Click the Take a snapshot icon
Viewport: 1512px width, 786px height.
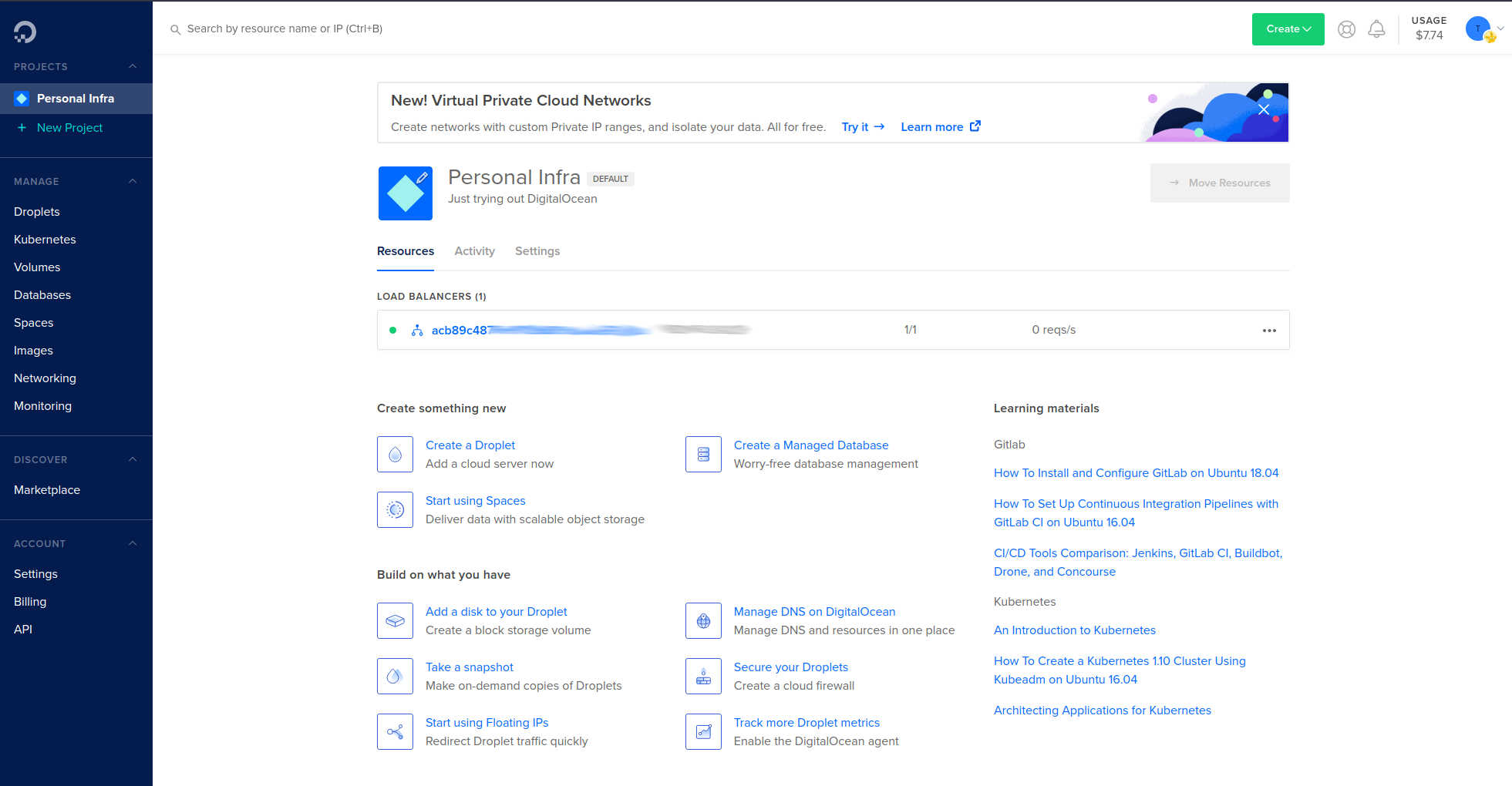tap(395, 677)
